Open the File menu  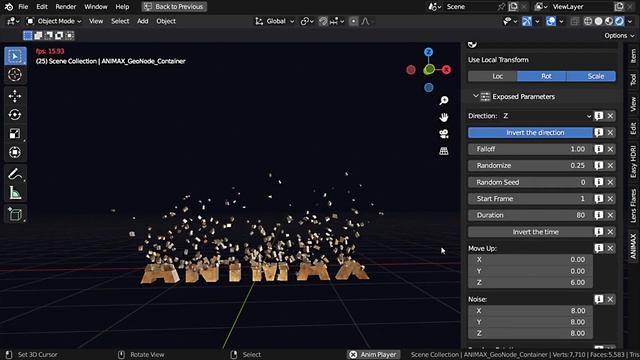point(23,7)
